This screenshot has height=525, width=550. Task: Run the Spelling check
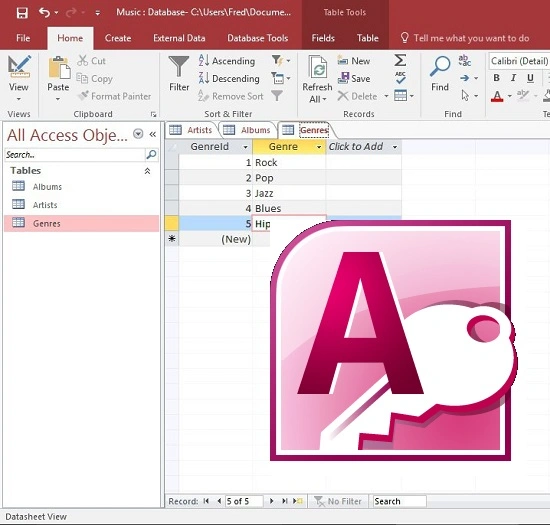tap(400, 78)
